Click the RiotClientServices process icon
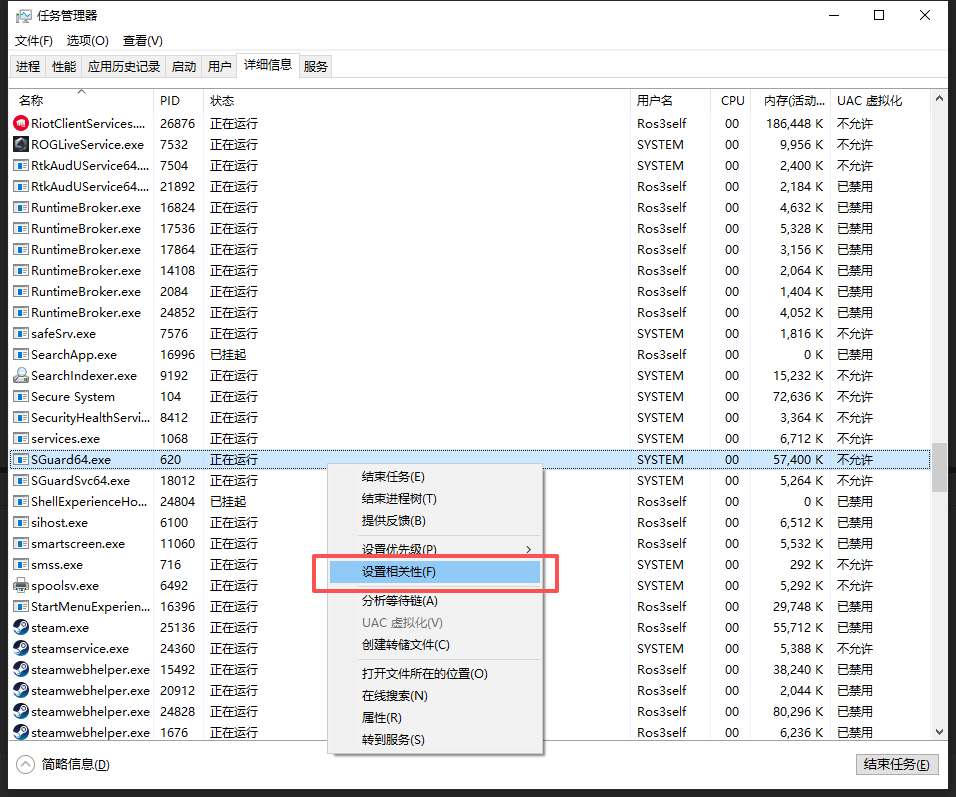This screenshot has height=797, width=956. point(21,124)
